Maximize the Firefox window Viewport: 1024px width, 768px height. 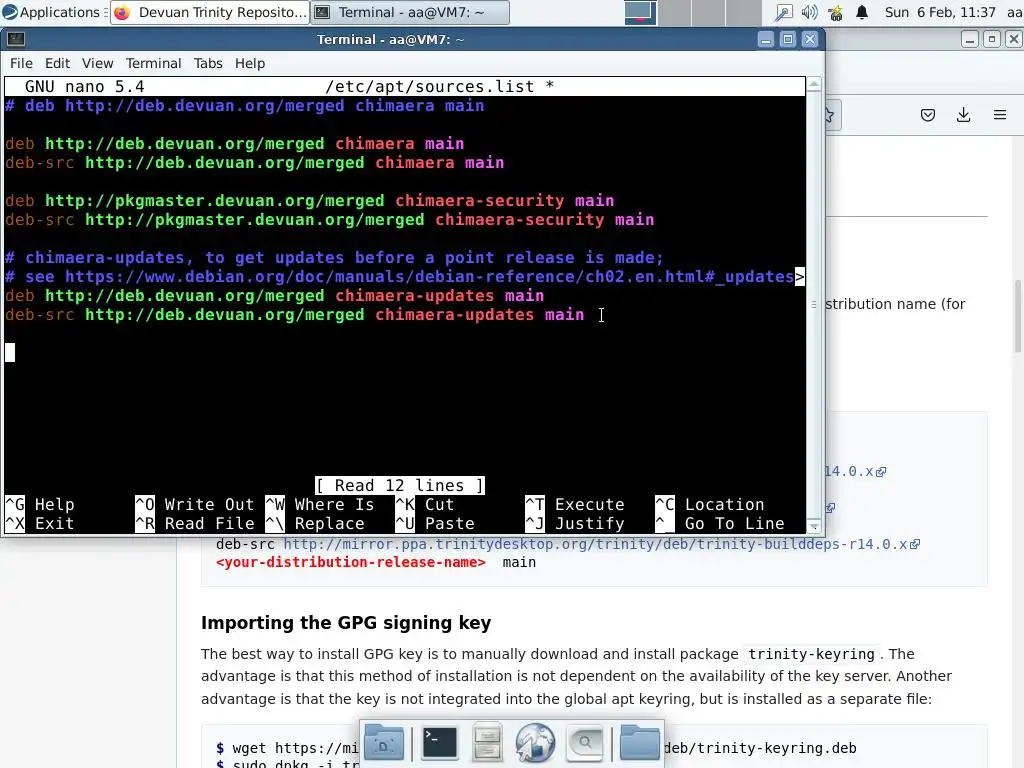991,39
